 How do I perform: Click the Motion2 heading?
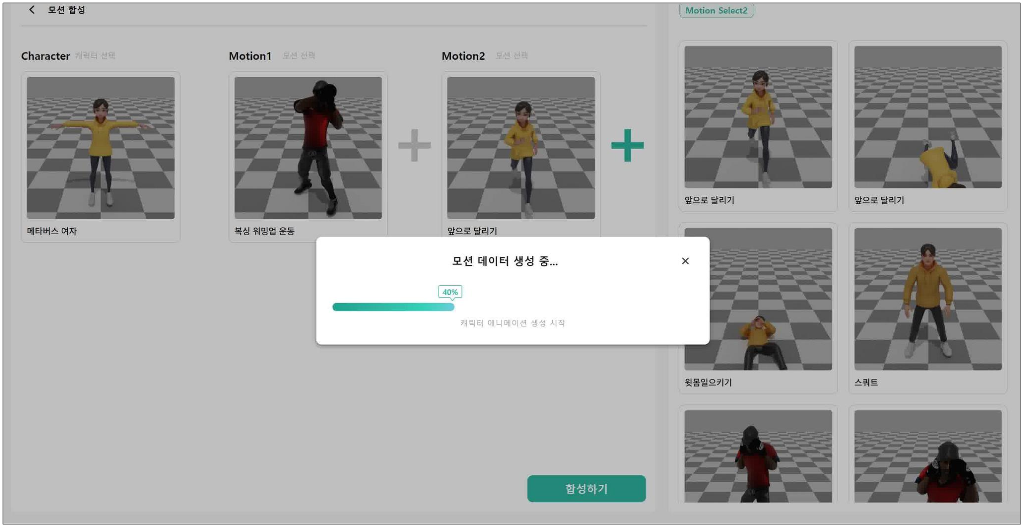tap(463, 56)
